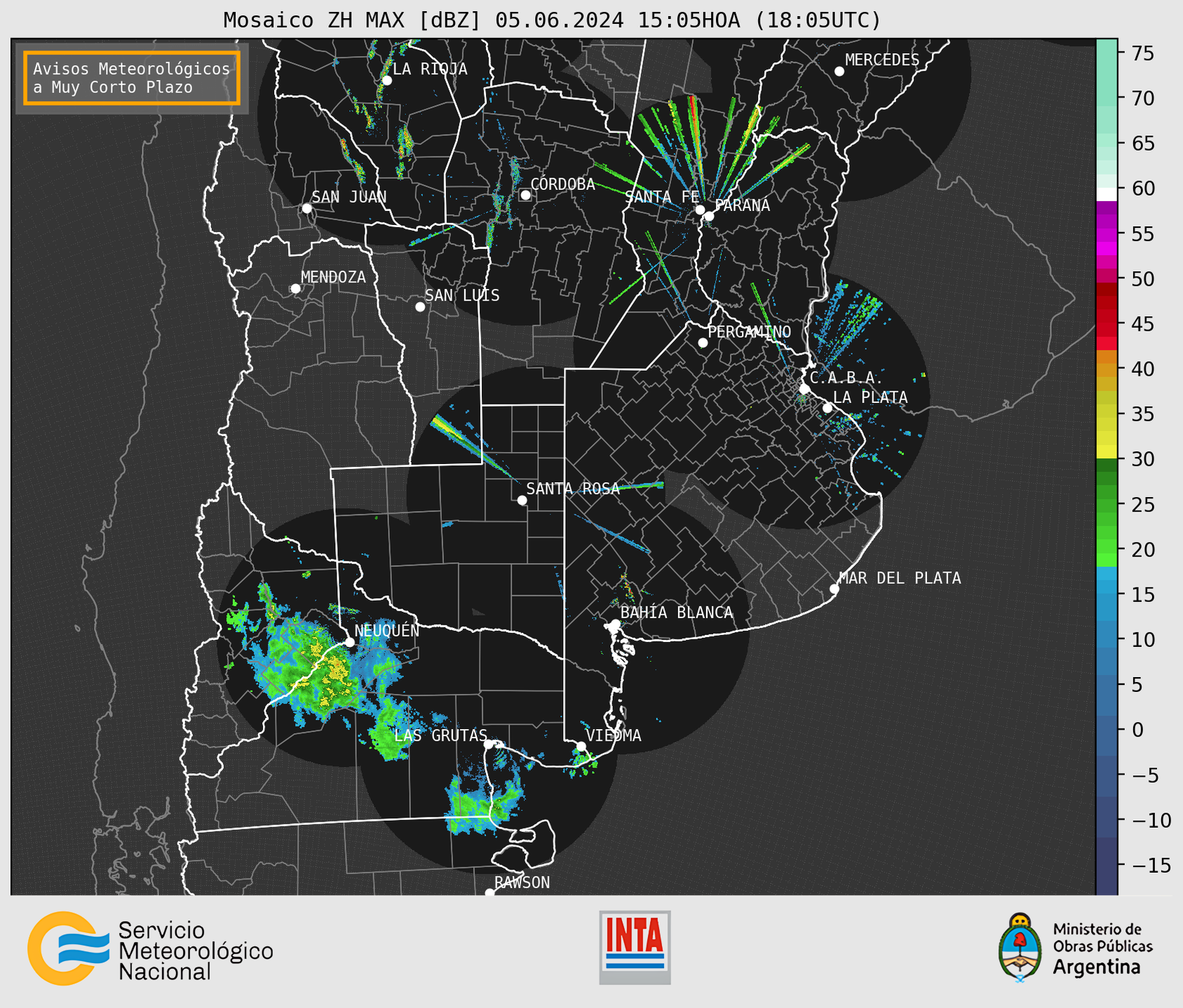Click the VIEDMA city marker dot
The width and height of the screenshot is (1183, 1008).
coord(581,747)
